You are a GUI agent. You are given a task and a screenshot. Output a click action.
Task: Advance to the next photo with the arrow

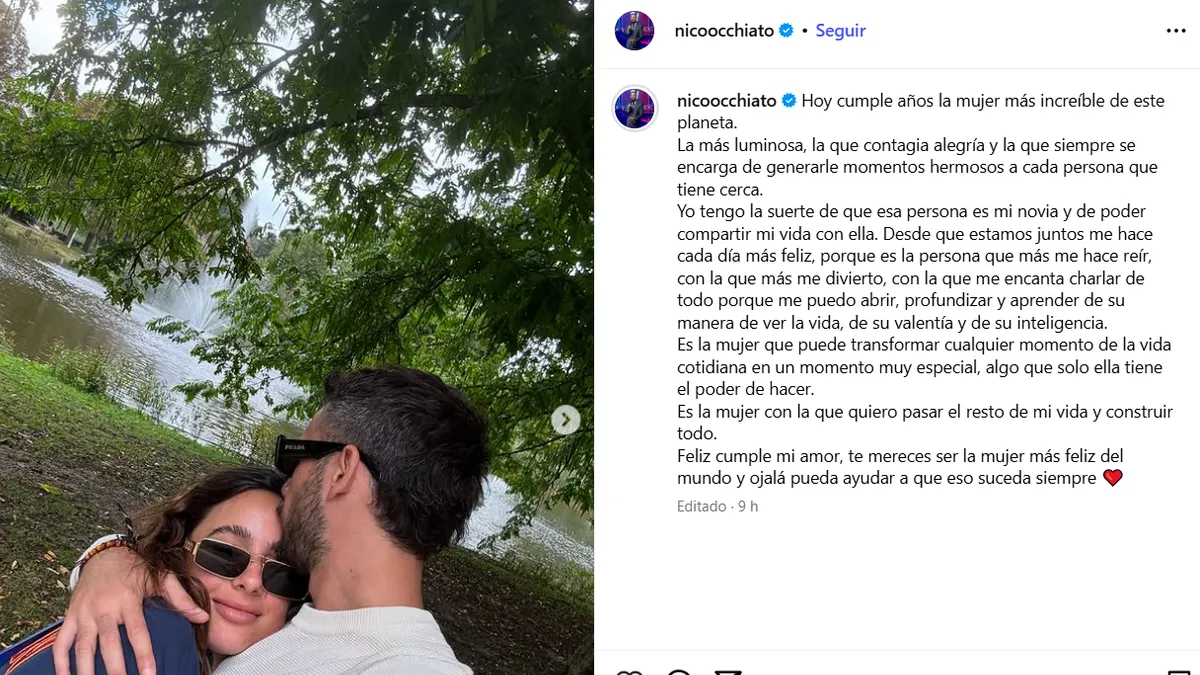point(566,420)
